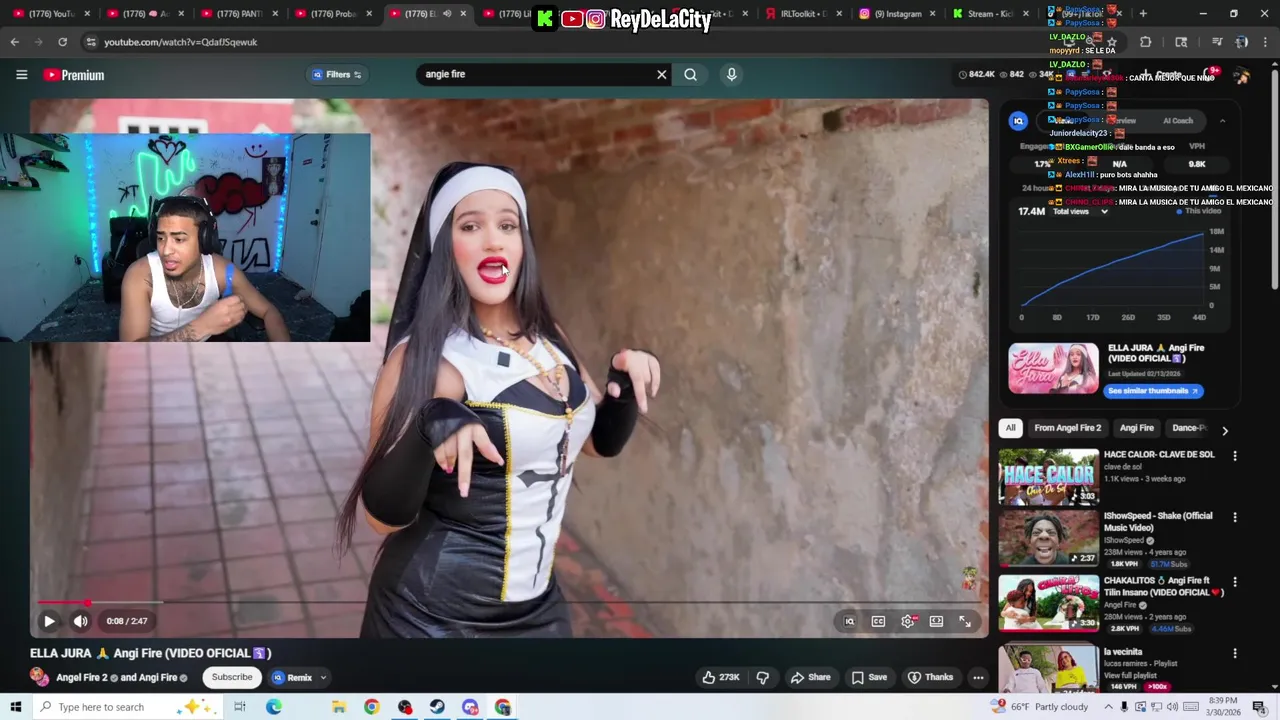Open 'IShowSpeed - Shake' video thumbnail
Viewport: 1280px width, 720px height.
(x=1048, y=538)
